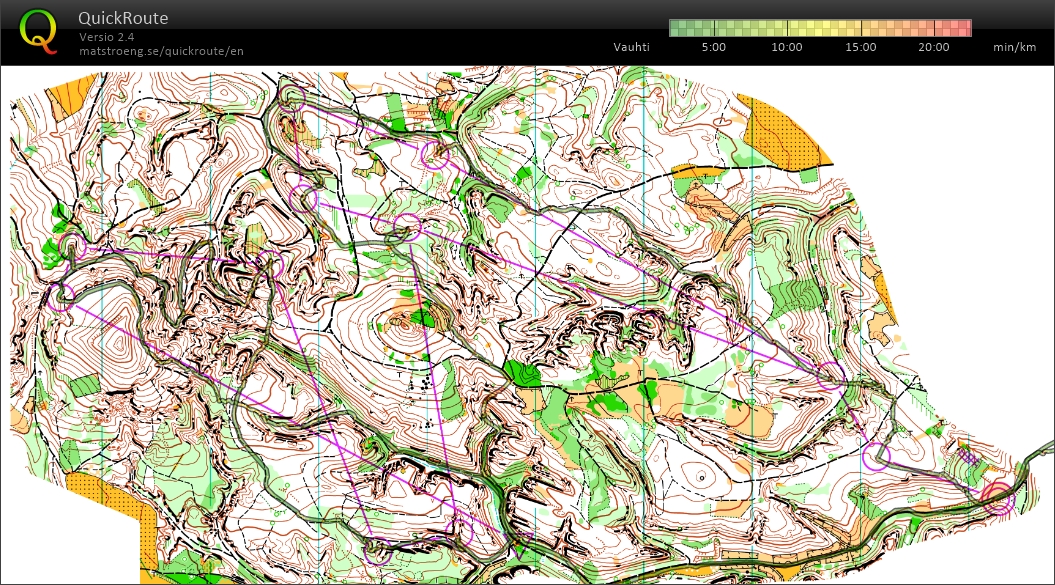This screenshot has height=585, width=1055.
Task: Pick the yellow middle of the pace scale
Action: click(820, 28)
